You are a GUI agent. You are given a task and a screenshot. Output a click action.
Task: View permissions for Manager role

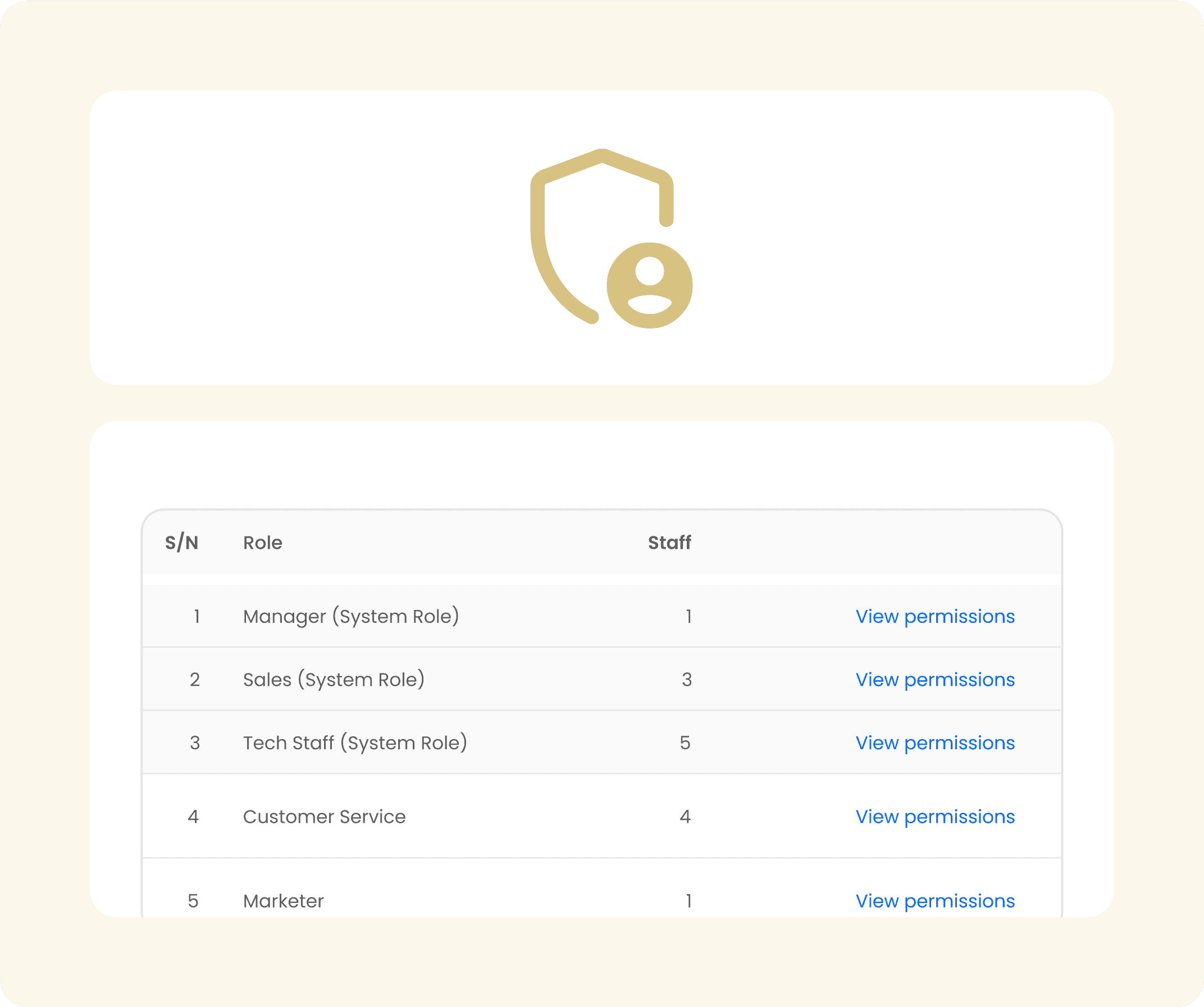pyautogui.click(x=934, y=617)
